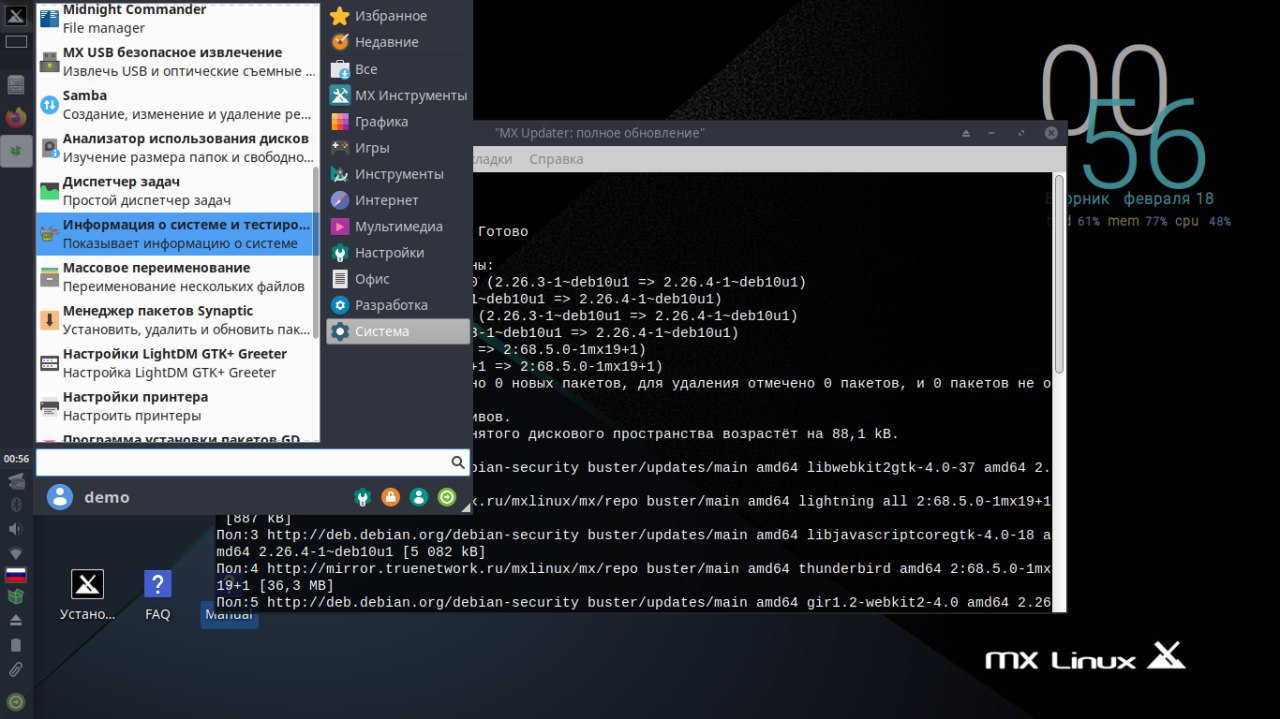
Task: Click the orange lock screen icon
Action: pyautogui.click(x=391, y=497)
